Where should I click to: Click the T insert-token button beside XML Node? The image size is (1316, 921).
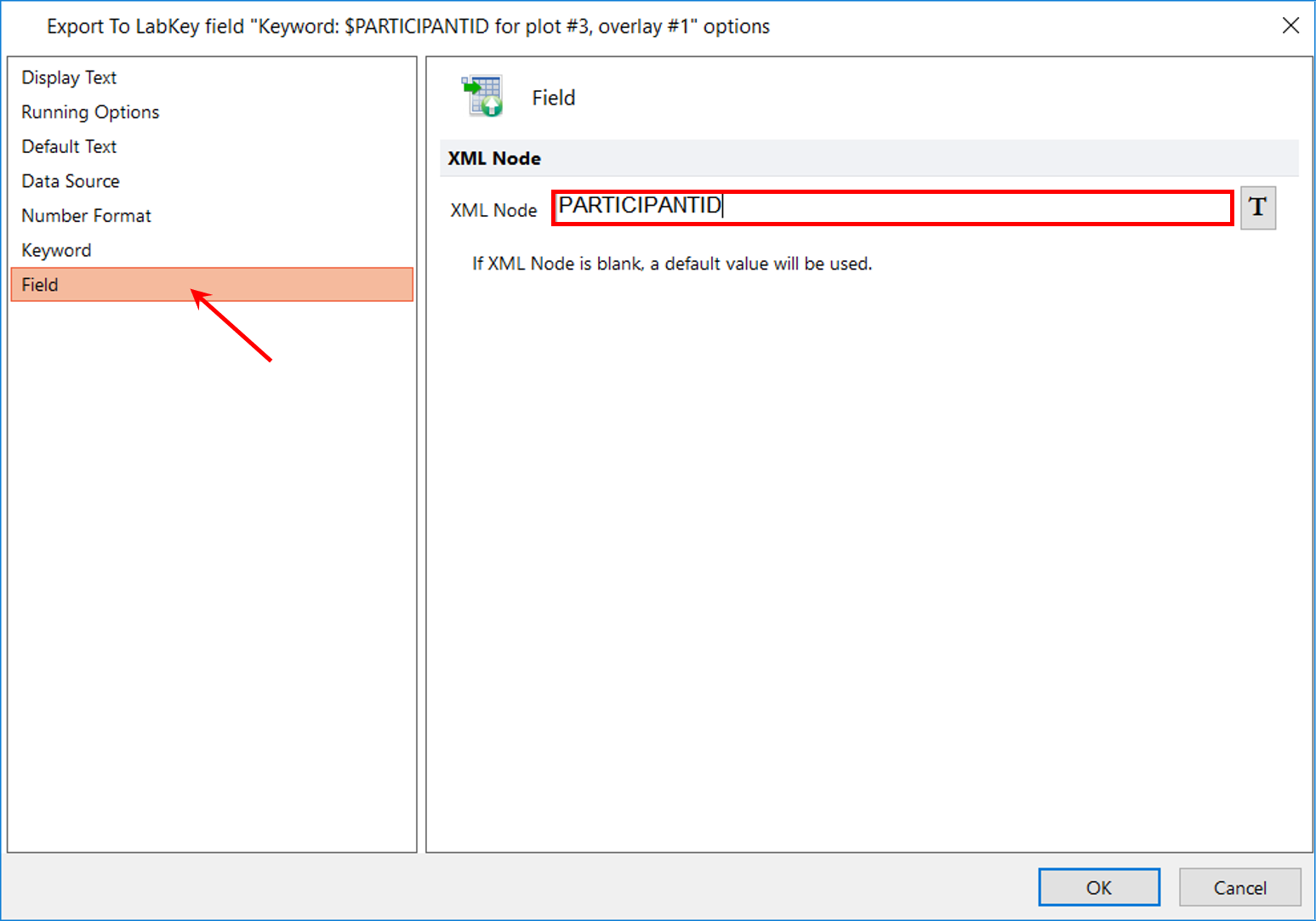point(1257,208)
